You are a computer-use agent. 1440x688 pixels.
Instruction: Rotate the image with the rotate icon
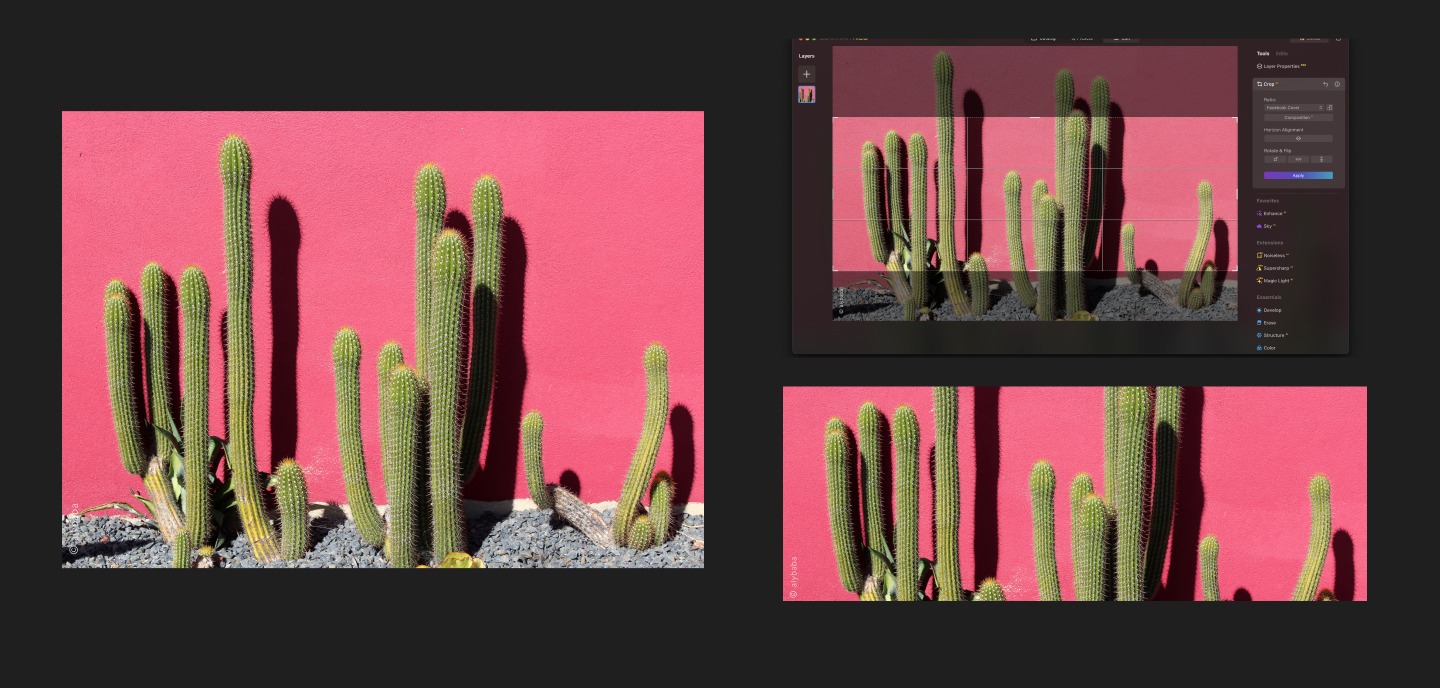(1275, 159)
